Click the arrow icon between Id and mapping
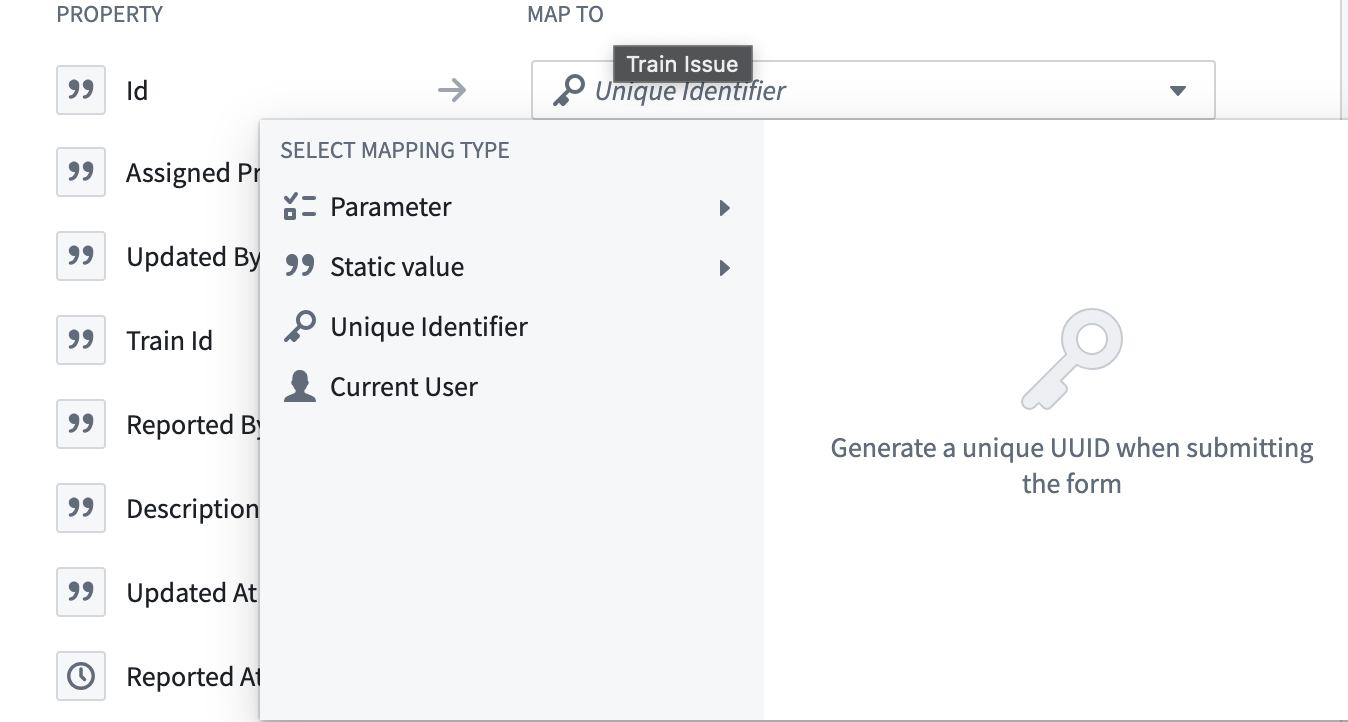Screen dimensions: 1348x722 pos(452,91)
